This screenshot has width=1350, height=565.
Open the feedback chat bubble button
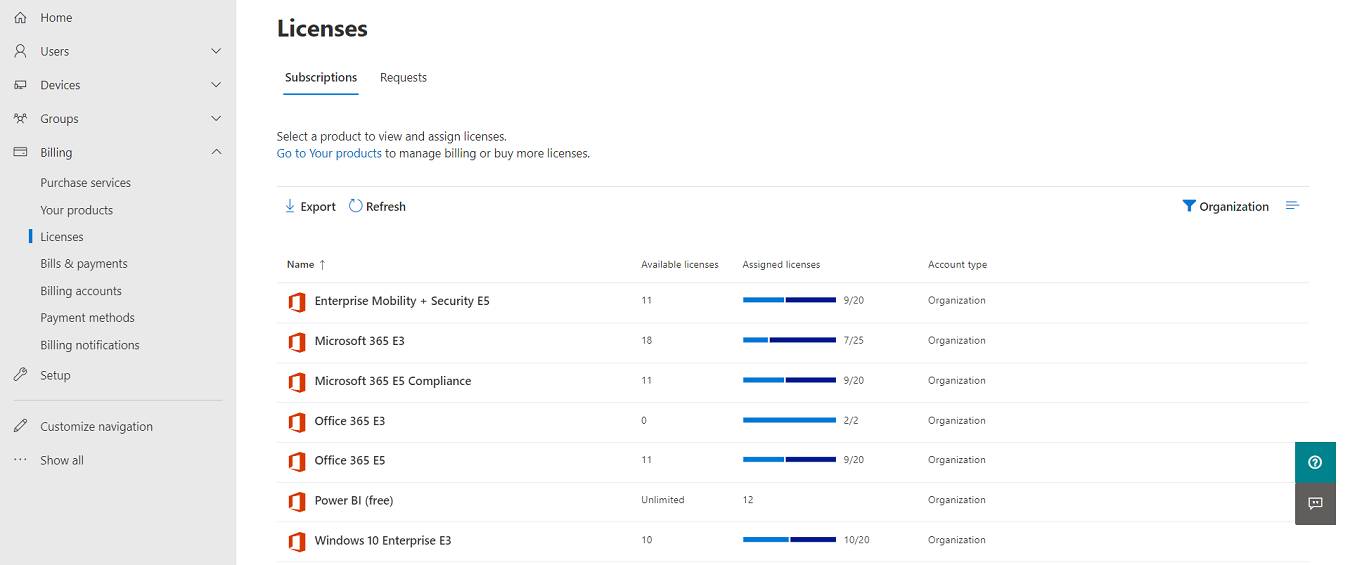[x=1315, y=503]
